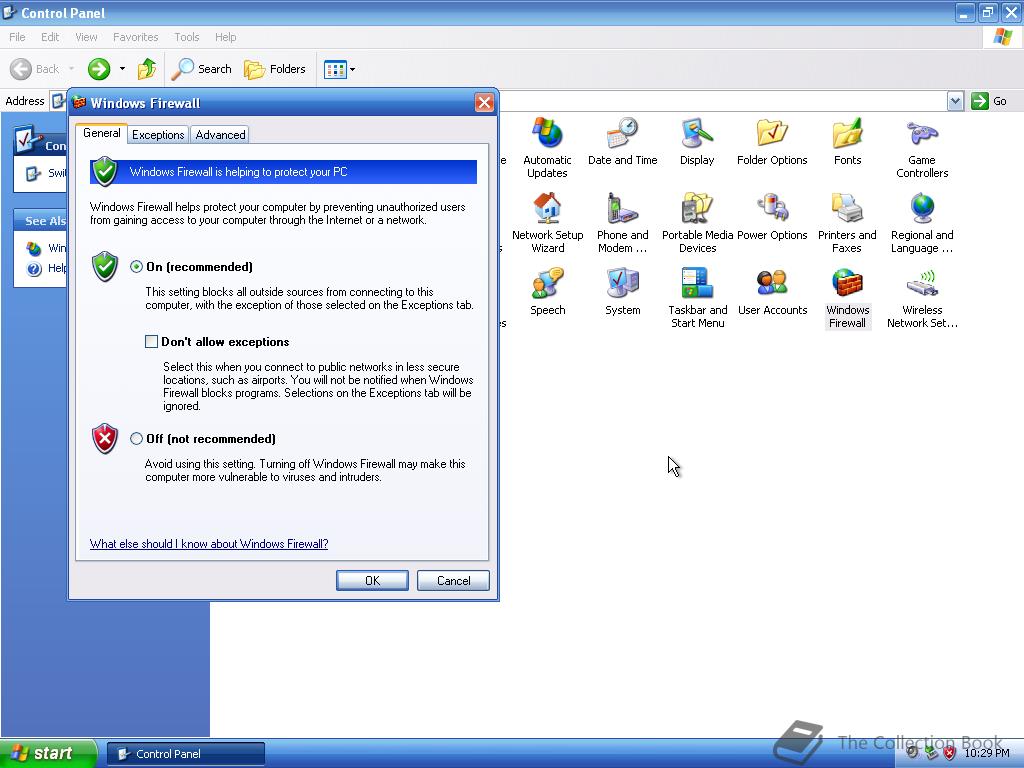Click the red shield security tray icon

tap(950, 754)
